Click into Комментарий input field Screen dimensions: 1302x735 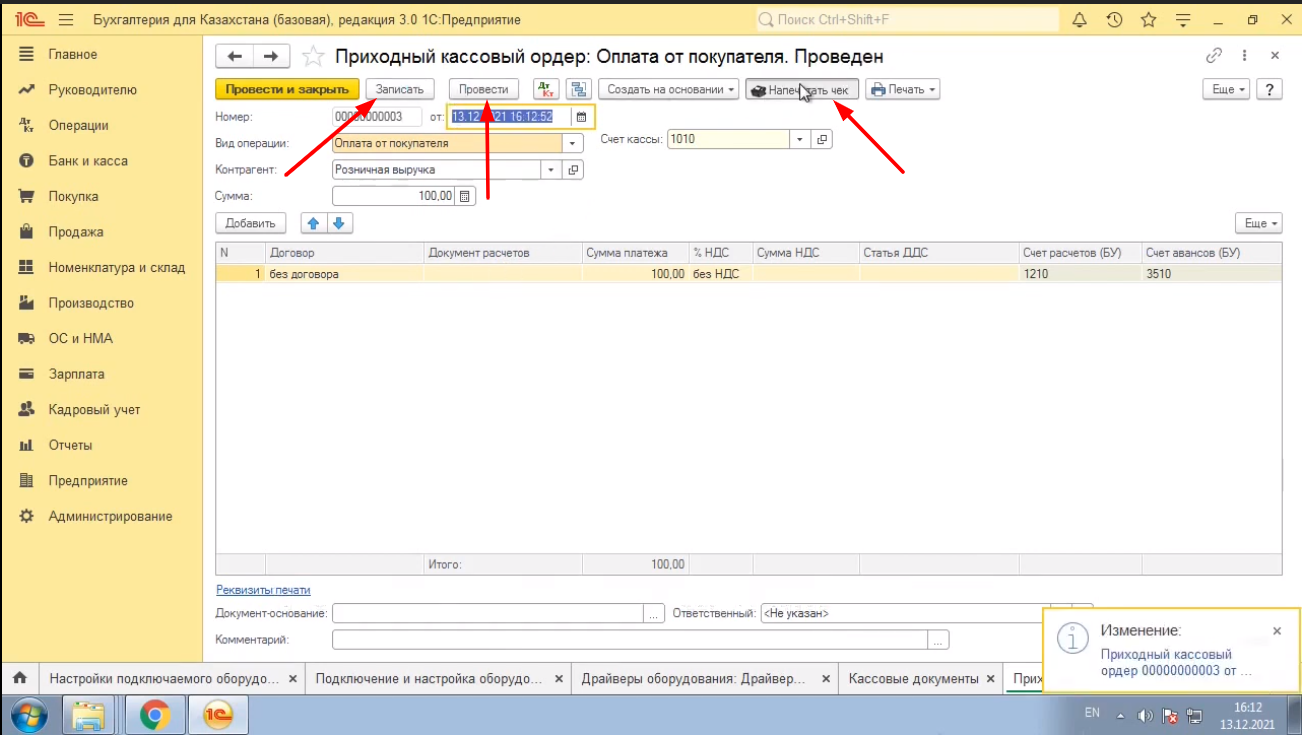coord(630,639)
